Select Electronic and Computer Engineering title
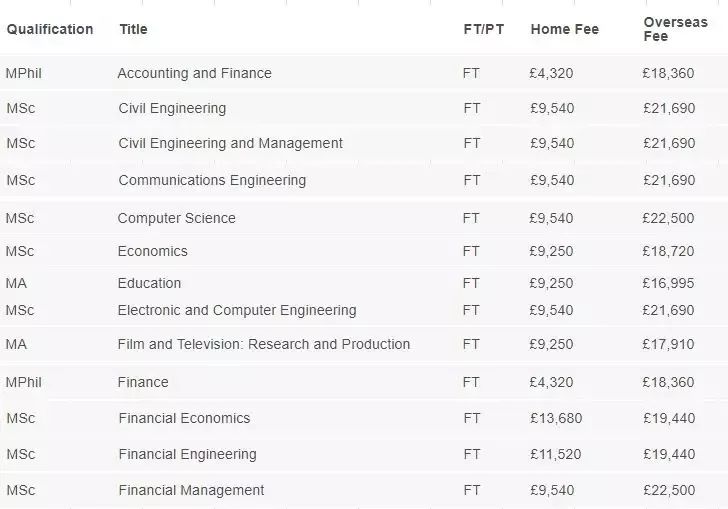This screenshot has height=509, width=728. pyautogui.click(x=237, y=310)
